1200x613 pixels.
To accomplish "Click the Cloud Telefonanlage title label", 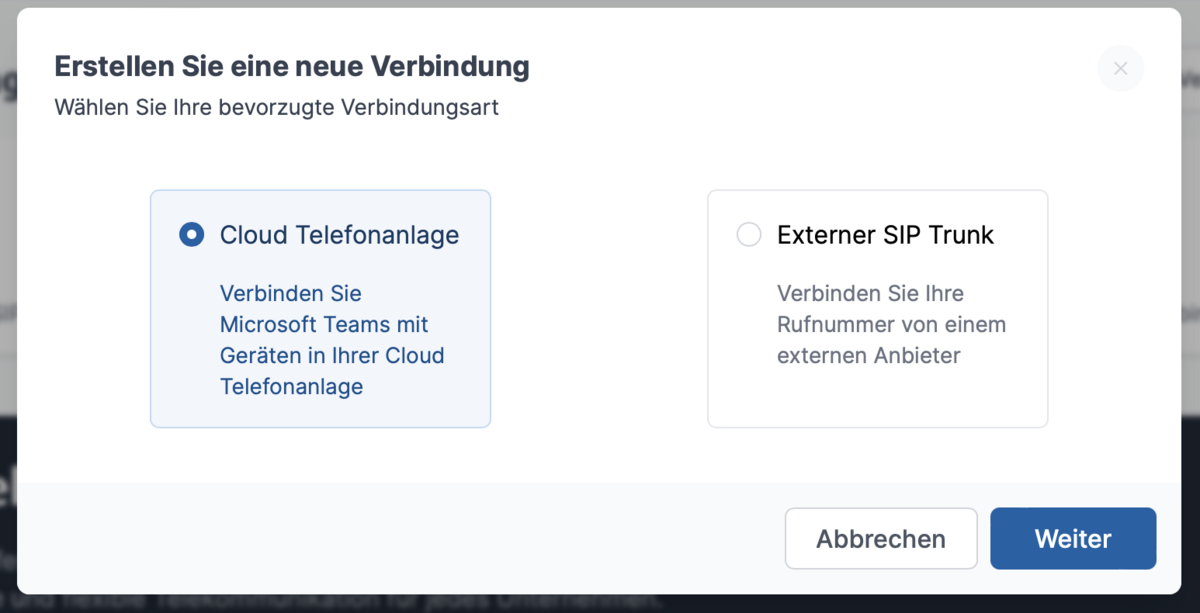I will (339, 235).
